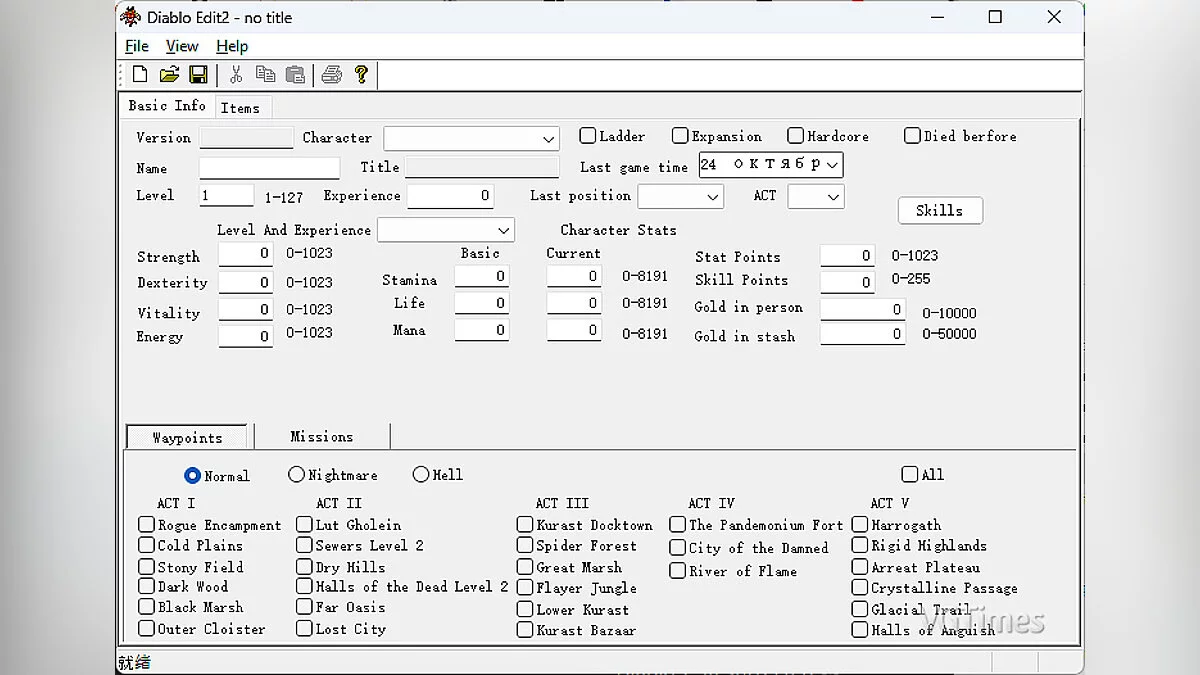The width and height of the screenshot is (1200, 675).
Task: Open a save file with folder icon
Action: pyautogui.click(x=169, y=74)
